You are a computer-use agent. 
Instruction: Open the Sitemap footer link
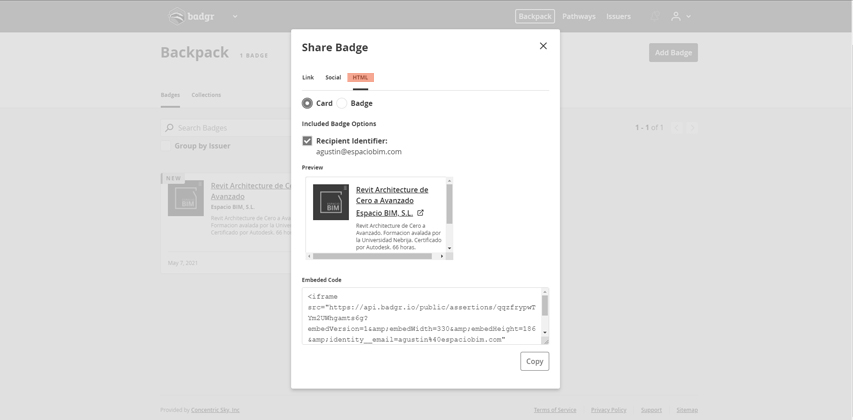coord(687,410)
